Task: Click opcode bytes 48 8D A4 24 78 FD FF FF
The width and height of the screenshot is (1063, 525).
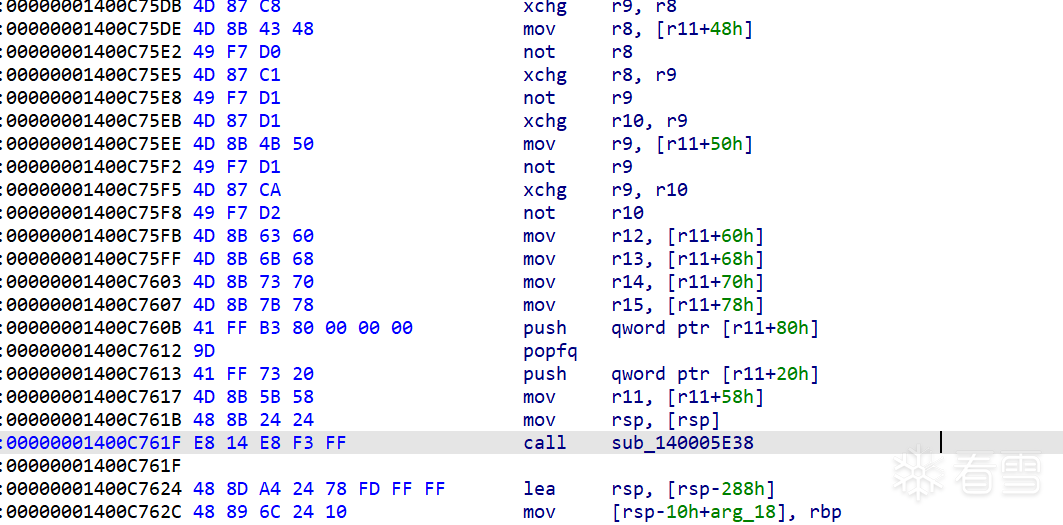Action: click(x=319, y=488)
